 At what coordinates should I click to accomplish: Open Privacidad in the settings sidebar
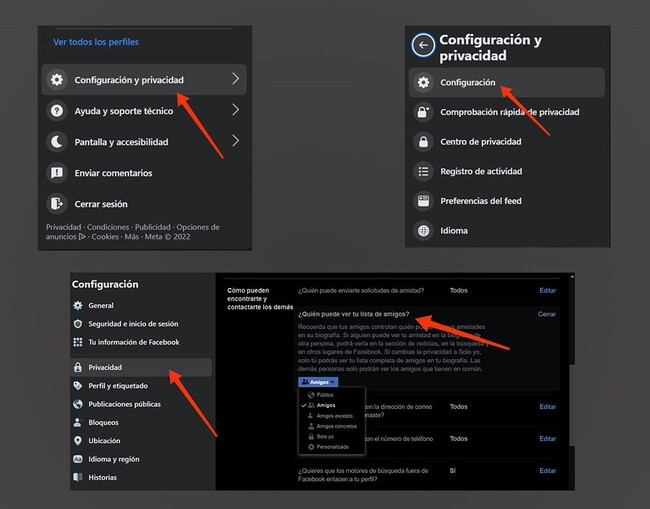(105, 367)
